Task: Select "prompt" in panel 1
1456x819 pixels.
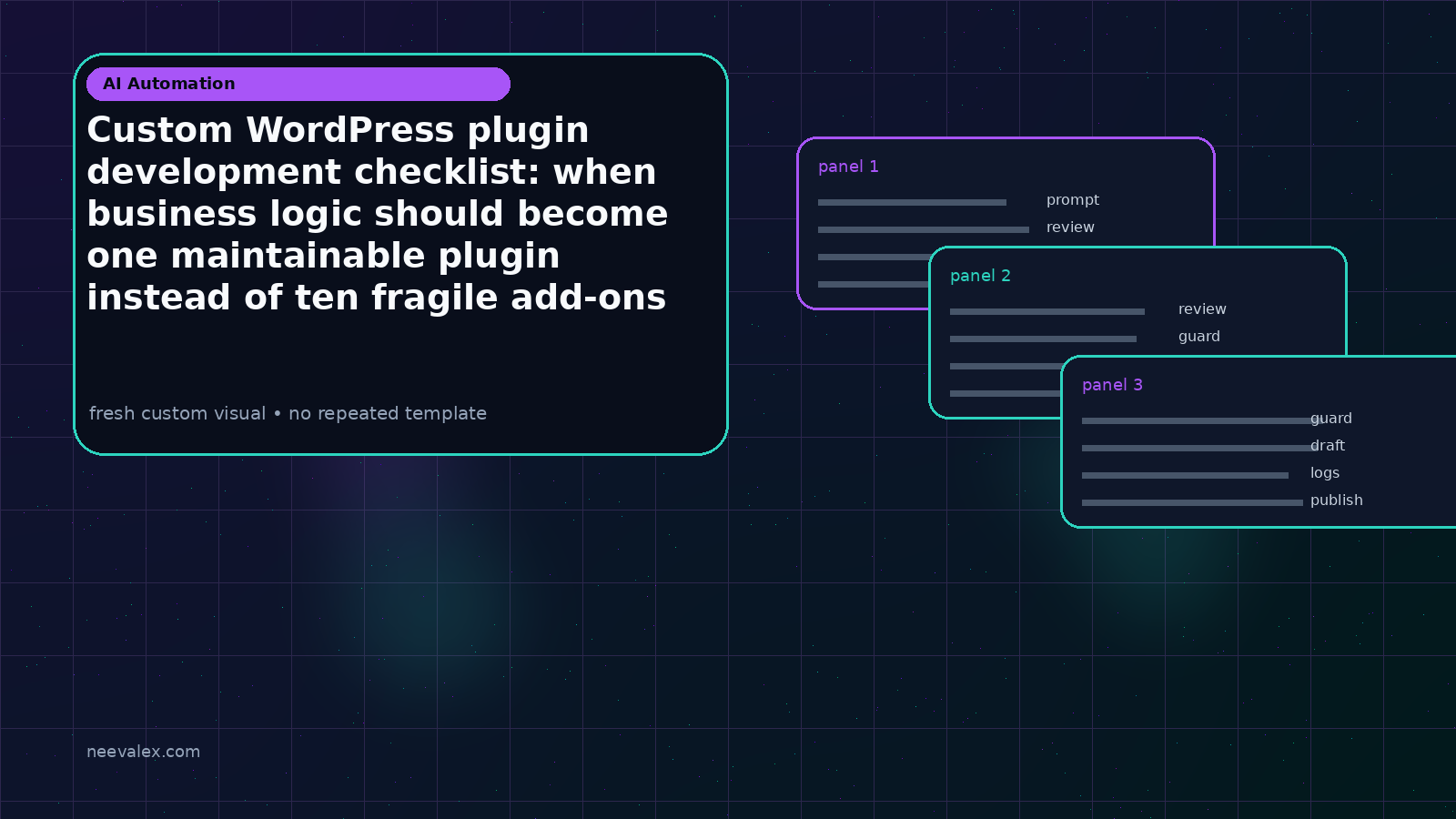Action: click(1073, 200)
